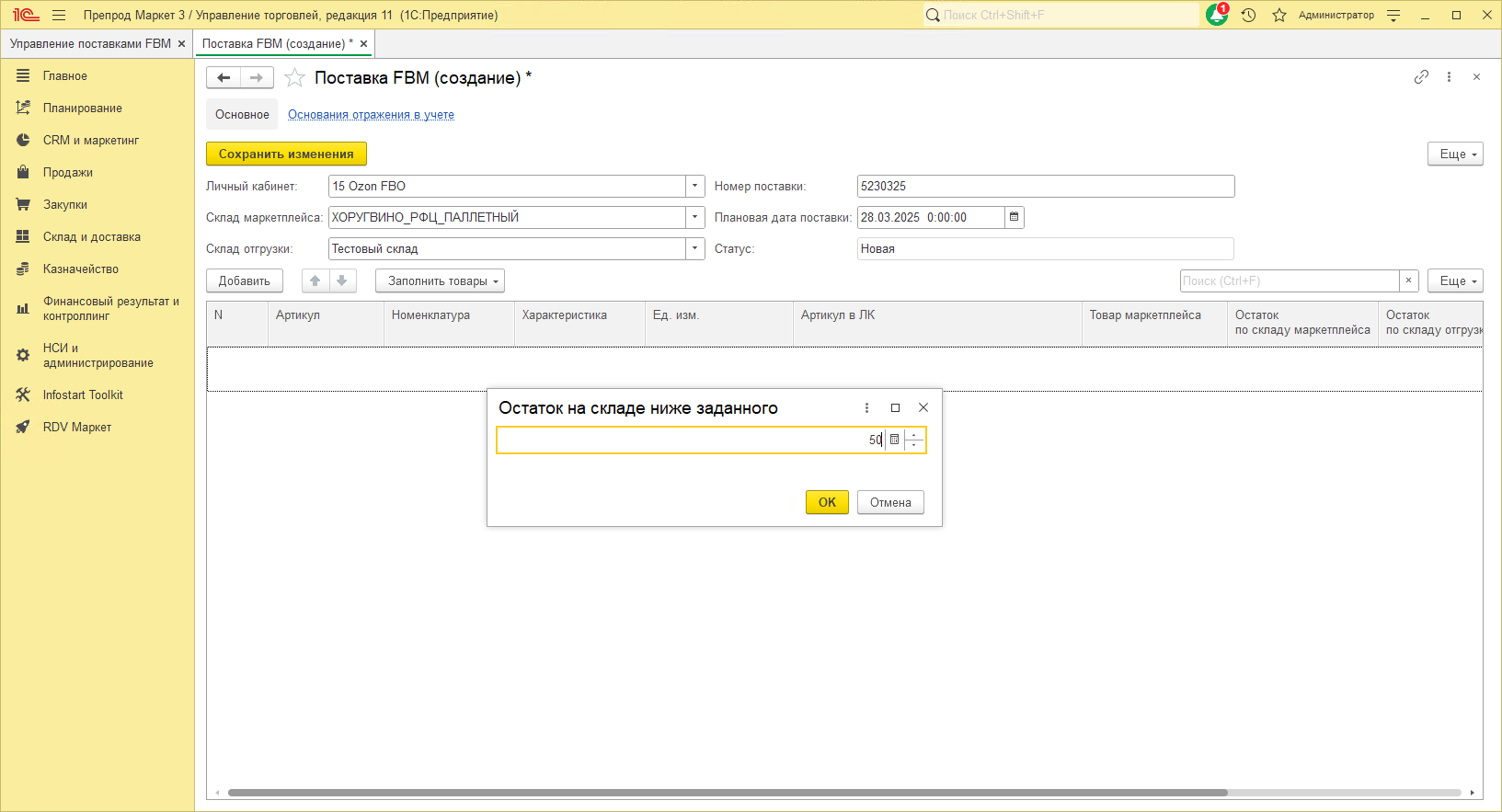
Task: Expand the Склад маркетплейса dropdown
Action: point(694,218)
